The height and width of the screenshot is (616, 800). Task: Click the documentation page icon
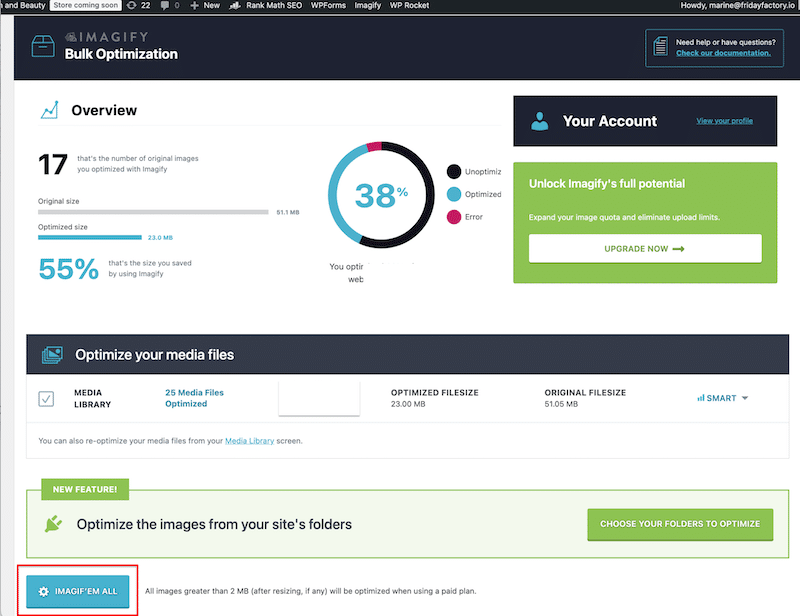coord(660,47)
